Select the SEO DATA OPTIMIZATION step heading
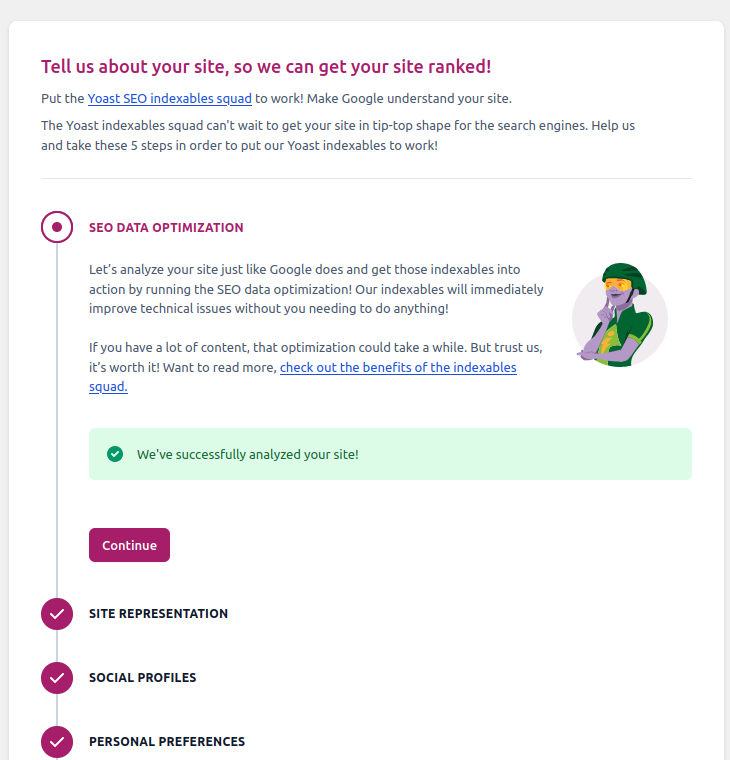 (166, 227)
